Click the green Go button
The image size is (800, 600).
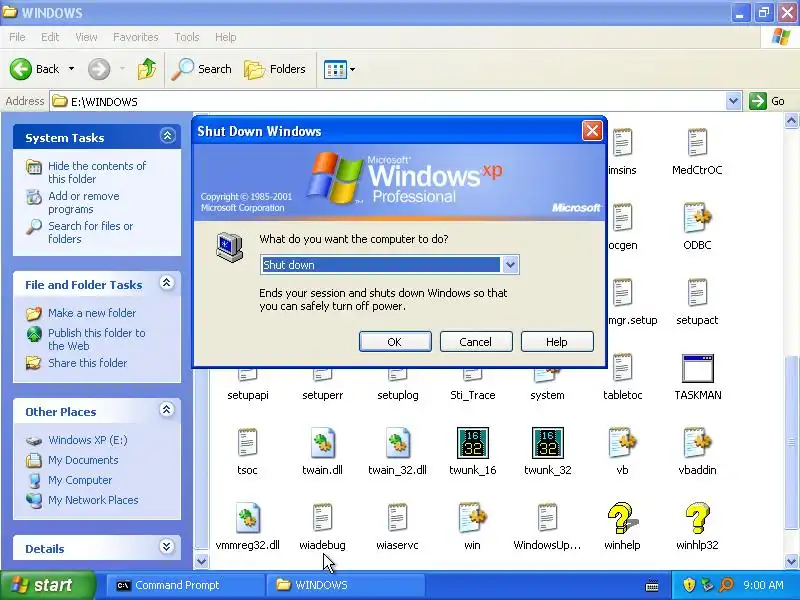[767, 101]
